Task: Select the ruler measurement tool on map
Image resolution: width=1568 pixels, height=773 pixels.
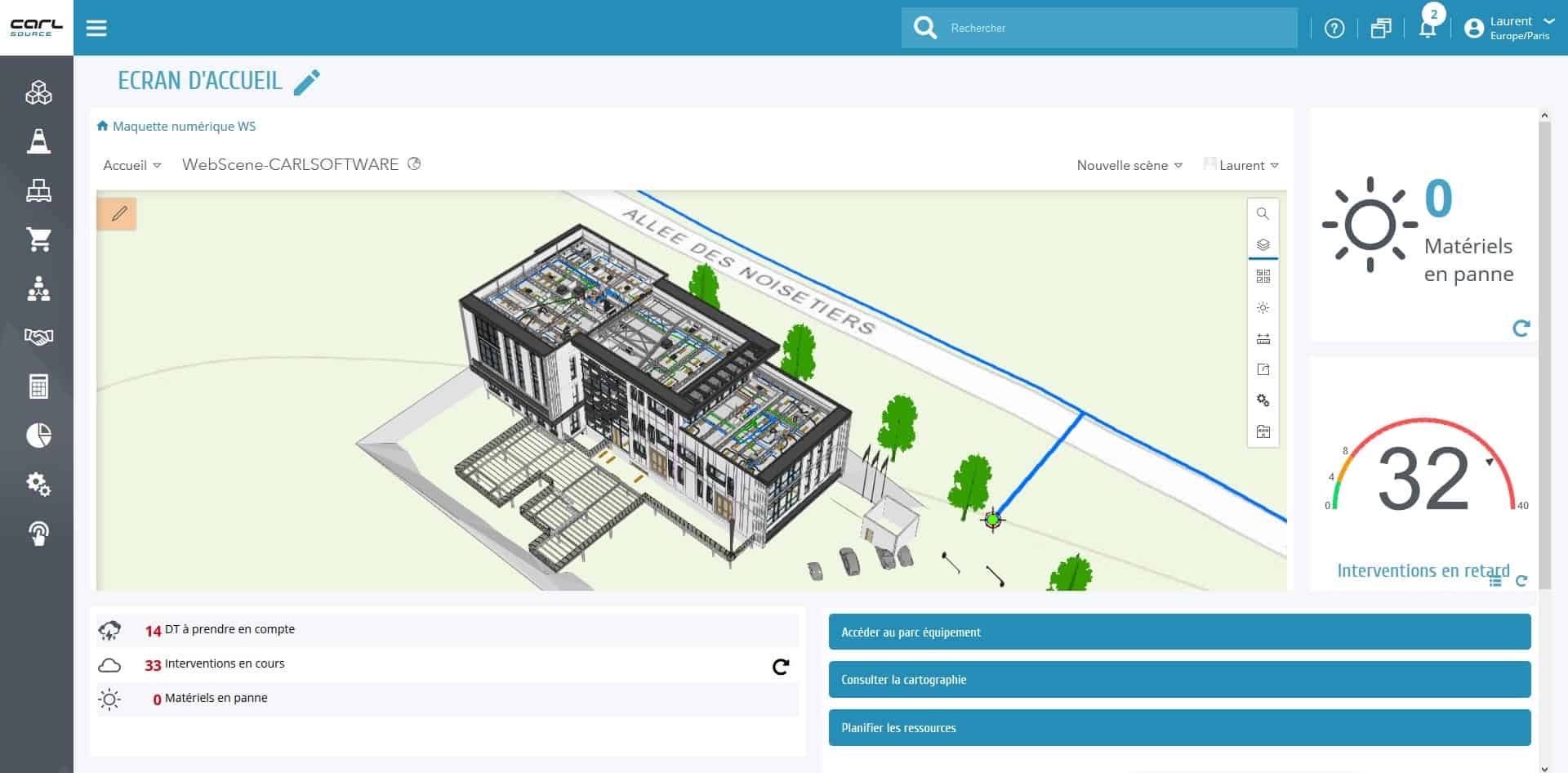Action: click(x=1263, y=339)
